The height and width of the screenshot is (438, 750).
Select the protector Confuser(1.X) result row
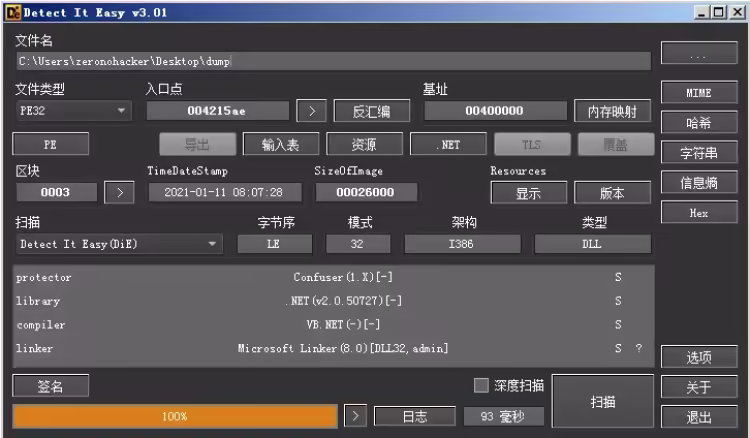pyautogui.click(x=333, y=277)
